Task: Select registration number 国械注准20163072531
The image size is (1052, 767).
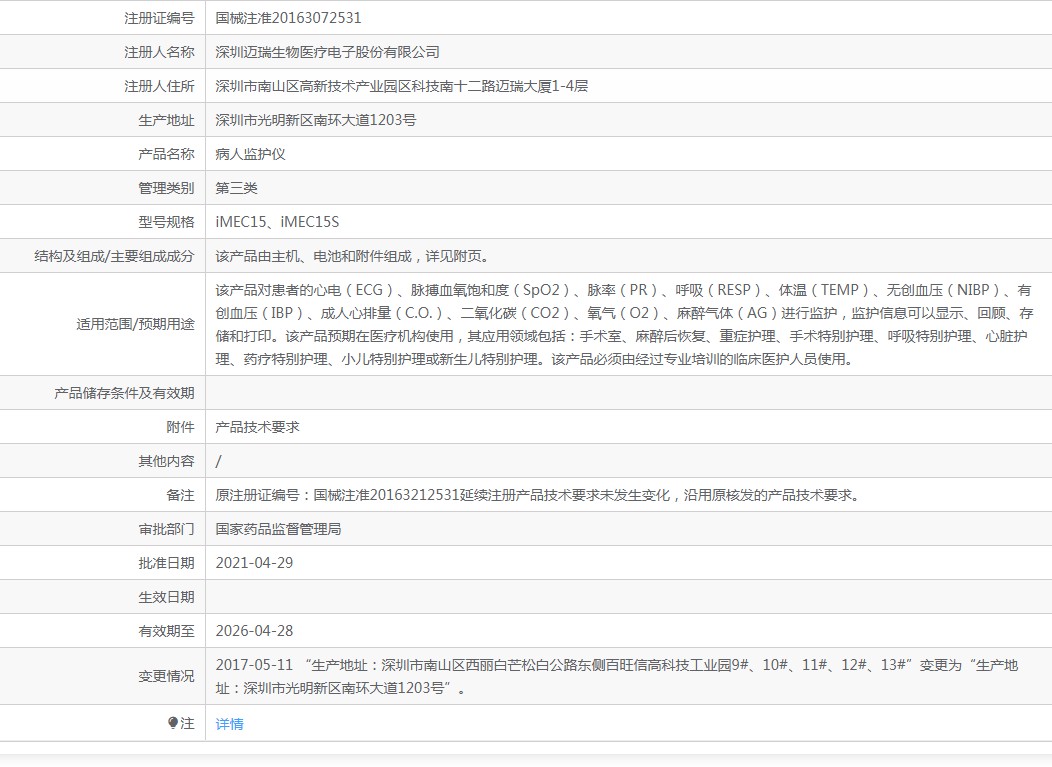Action: 288,18
